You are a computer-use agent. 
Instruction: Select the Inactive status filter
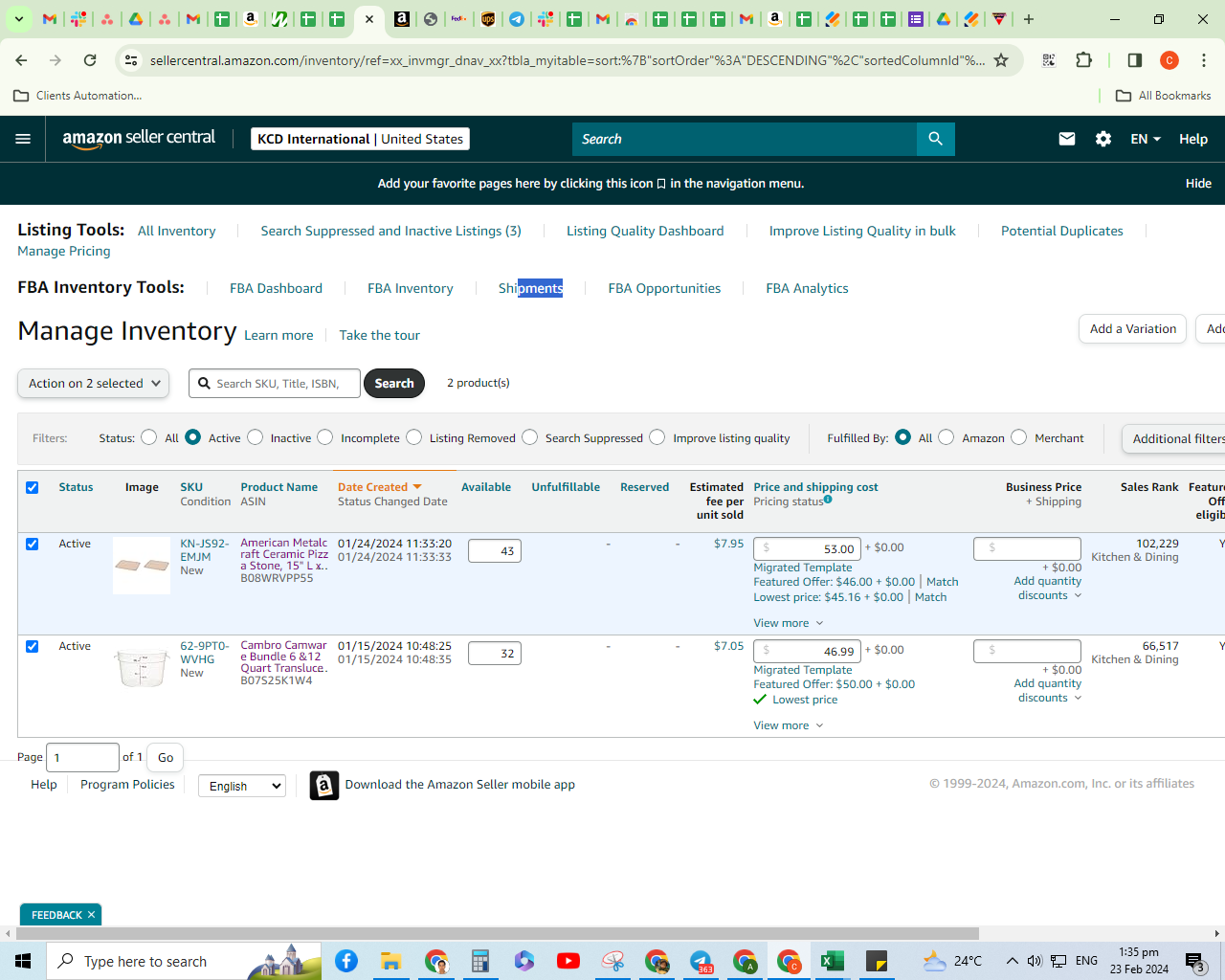(255, 437)
